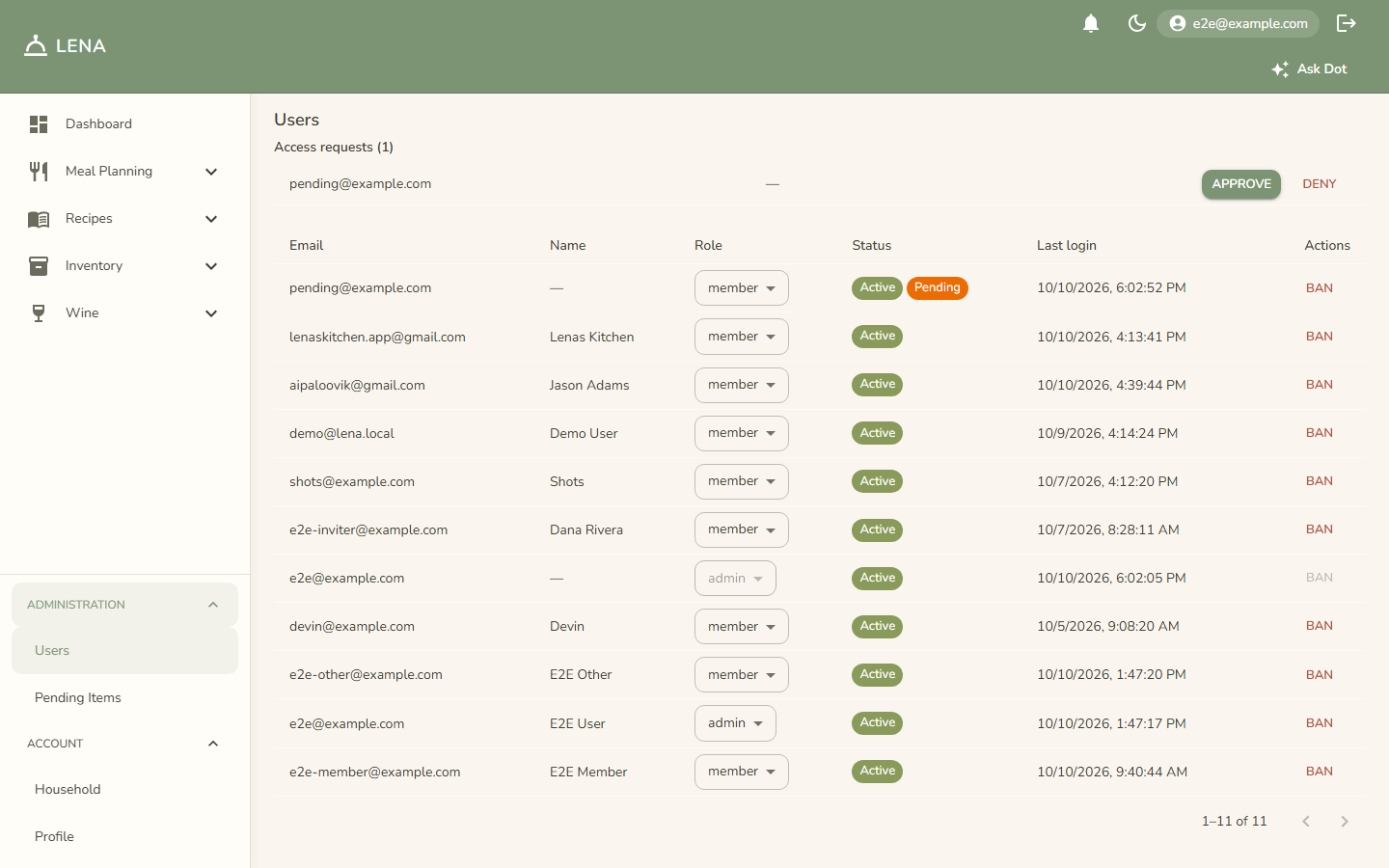Click the Wine glass icon
This screenshot has height=868, width=1389.
click(x=39, y=313)
